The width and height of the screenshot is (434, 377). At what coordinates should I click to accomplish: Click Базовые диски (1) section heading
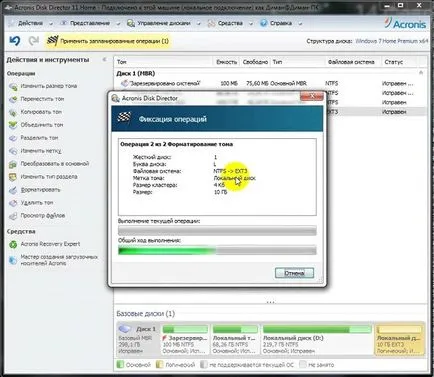tap(145, 314)
